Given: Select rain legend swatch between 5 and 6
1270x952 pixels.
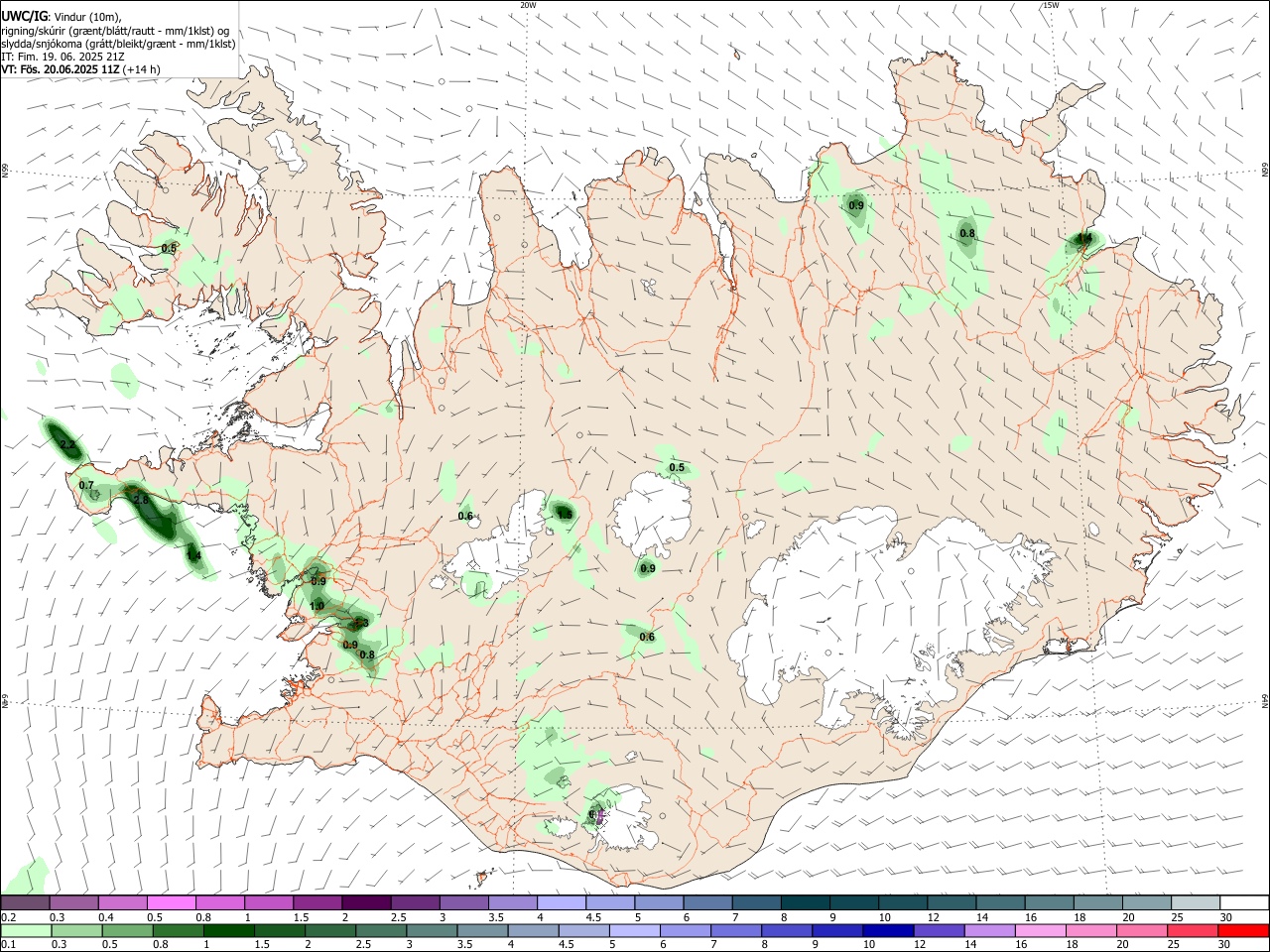Looking at the screenshot, I should 636,931.
